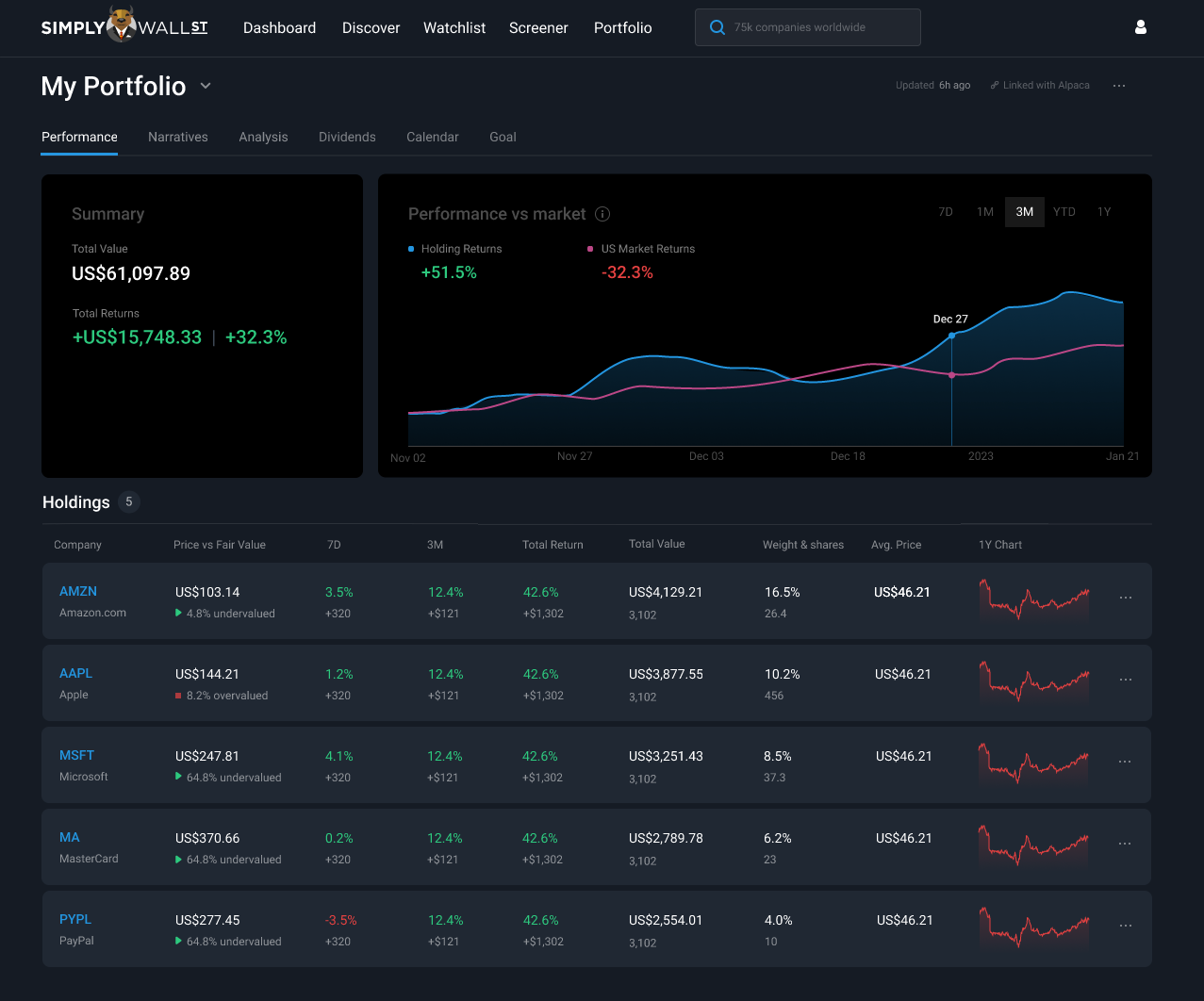The image size is (1204, 1001).
Task: Click the PYPL 7D value -3.5%
Action: pos(340,920)
